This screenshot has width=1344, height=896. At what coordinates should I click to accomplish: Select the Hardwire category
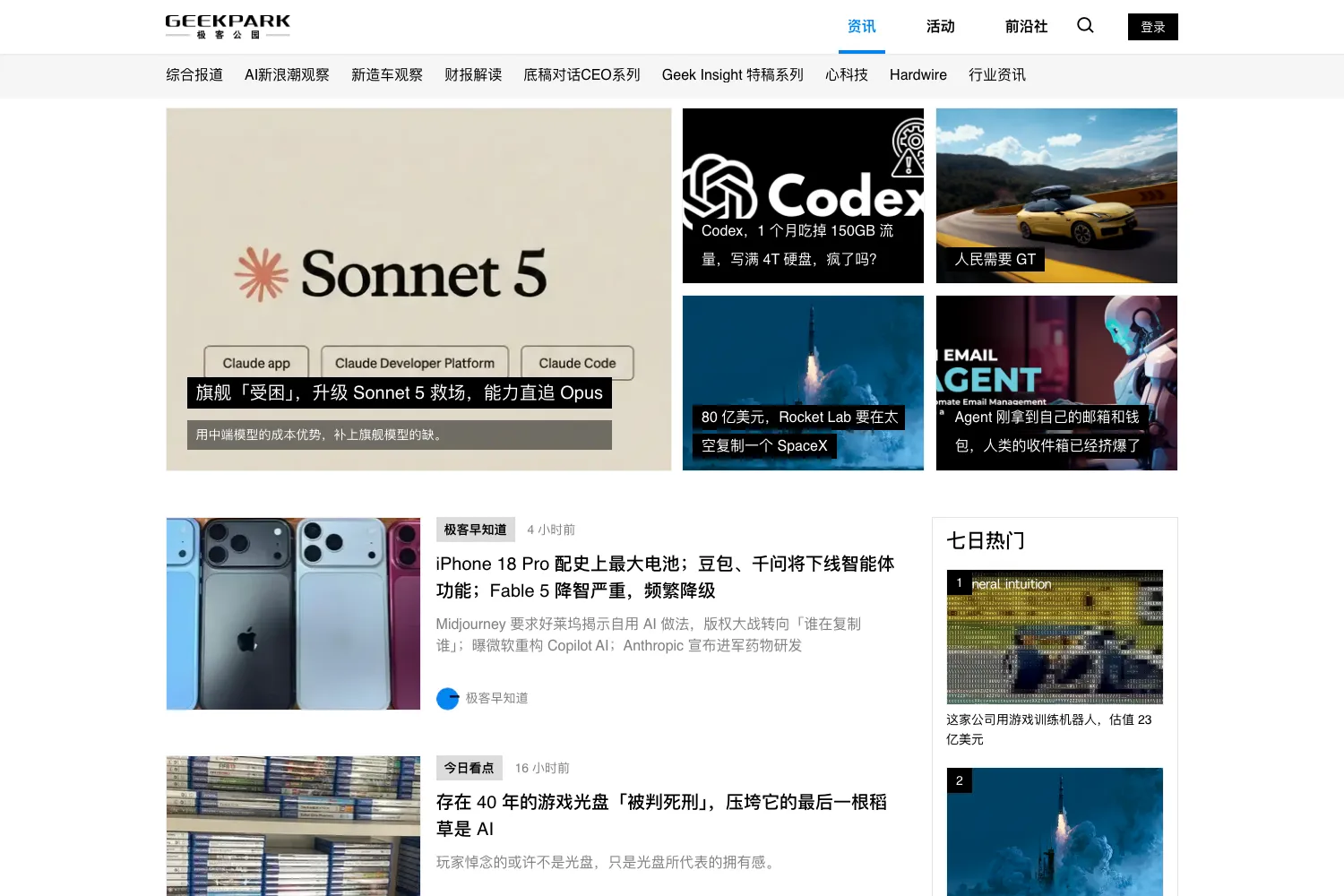(x=918, y=75)
